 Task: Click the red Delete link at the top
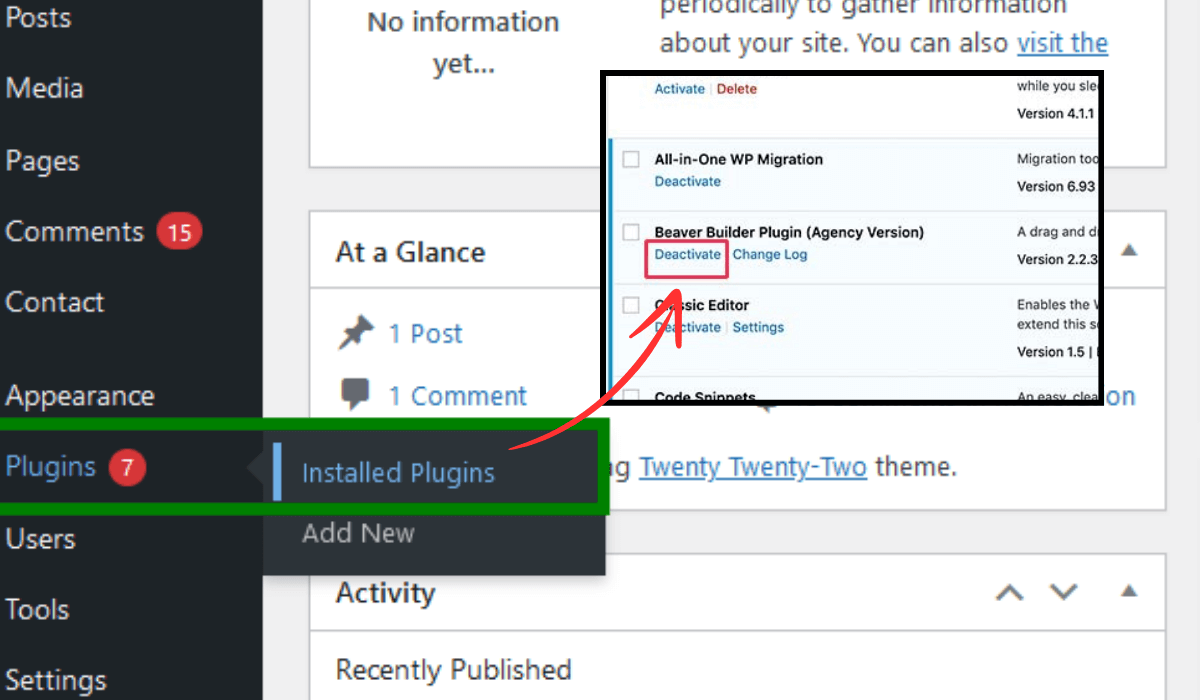(x=736, y=88)
